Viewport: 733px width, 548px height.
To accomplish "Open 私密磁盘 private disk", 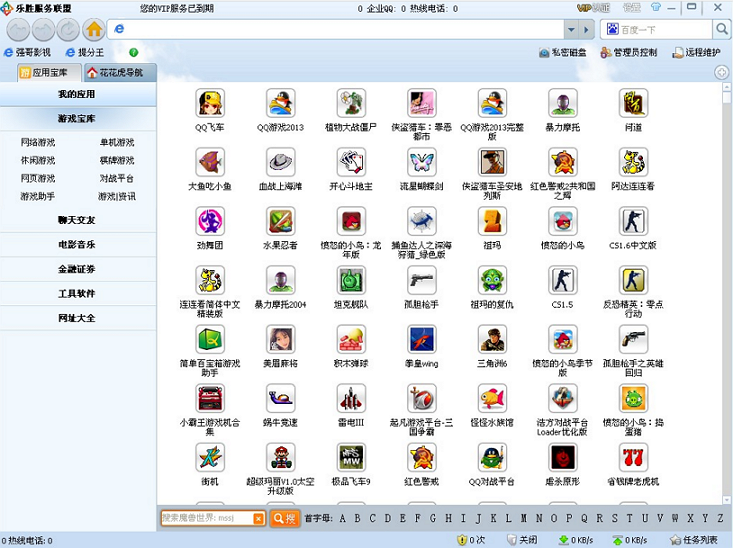I will tap(562, 52).
